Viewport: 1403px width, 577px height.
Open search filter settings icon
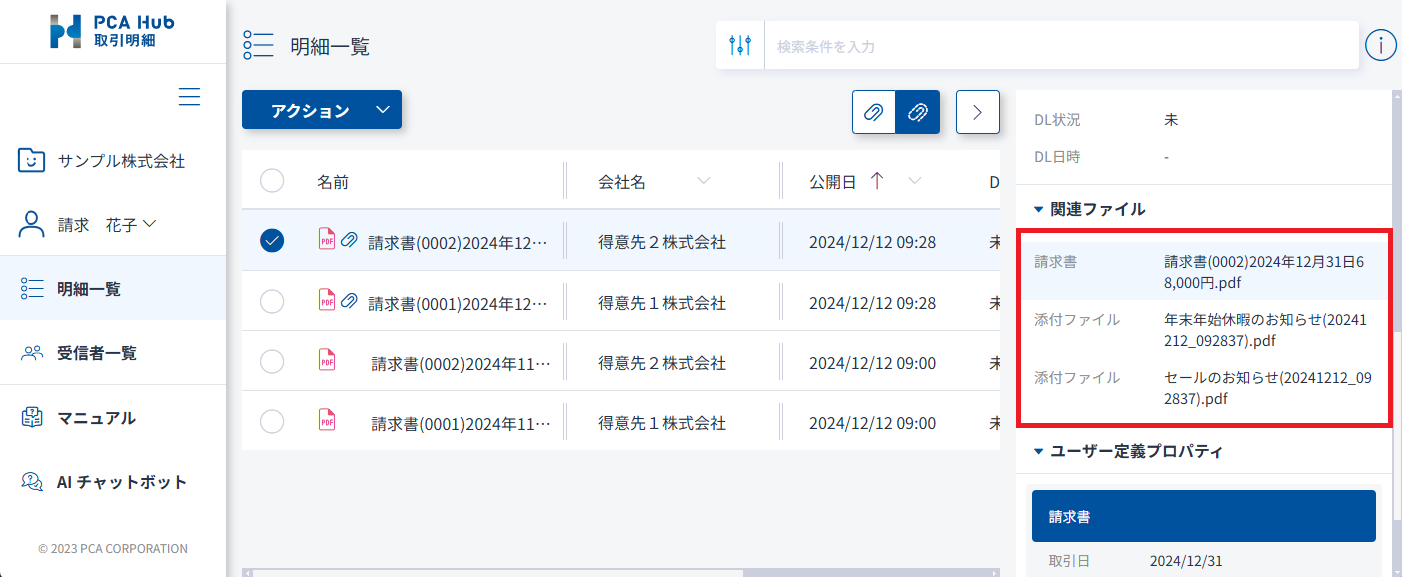coord(740,46)
